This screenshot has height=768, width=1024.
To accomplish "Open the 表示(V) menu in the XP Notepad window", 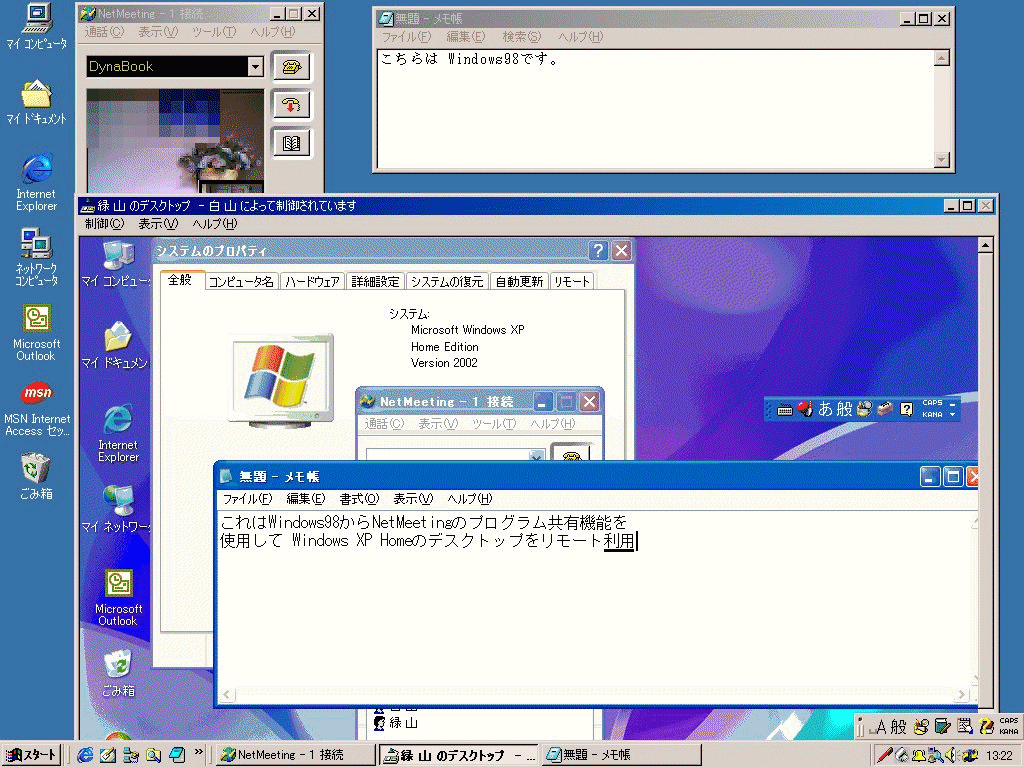I will [413, 499].
